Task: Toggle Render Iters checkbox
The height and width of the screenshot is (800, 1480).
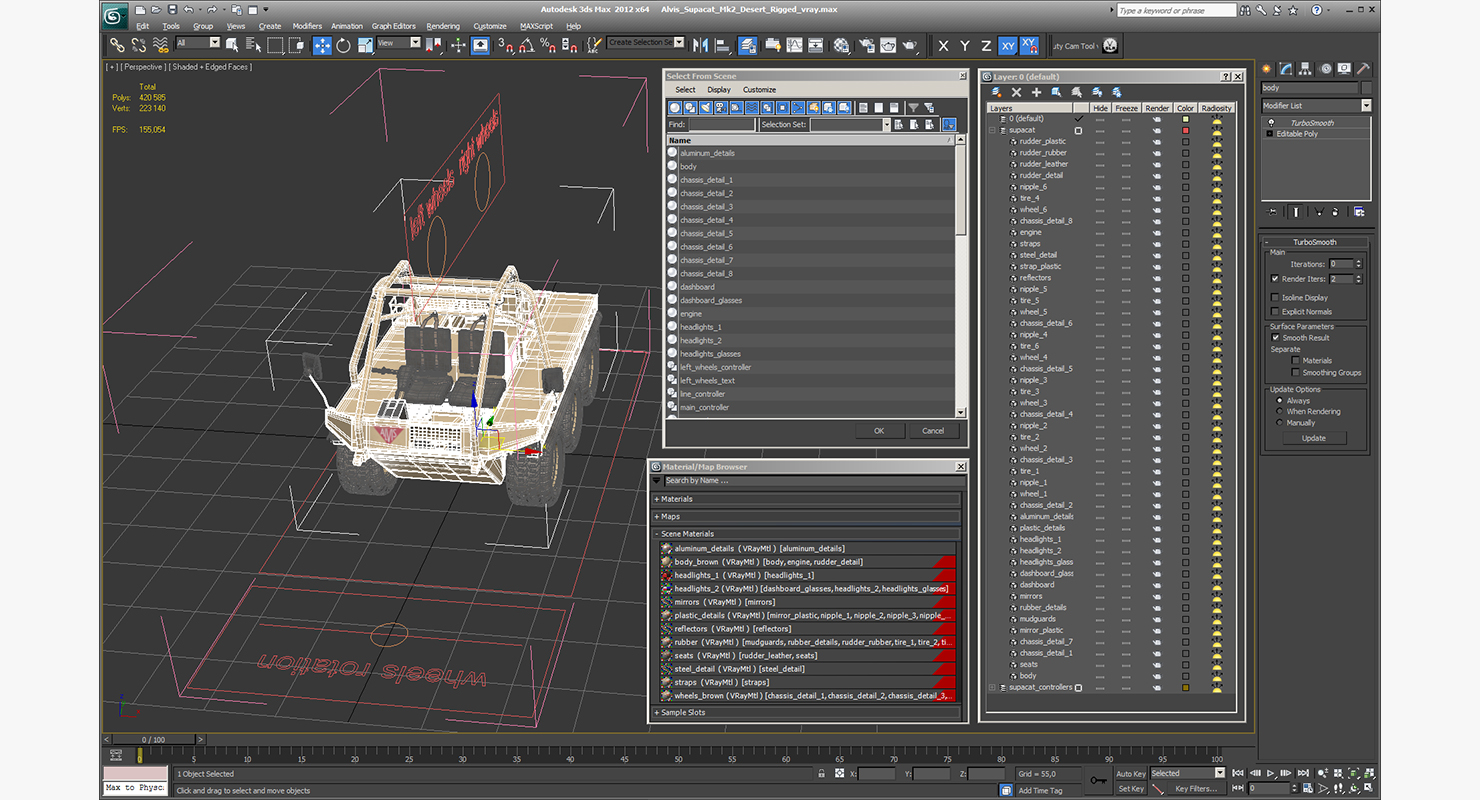Action: (1275, 279)
